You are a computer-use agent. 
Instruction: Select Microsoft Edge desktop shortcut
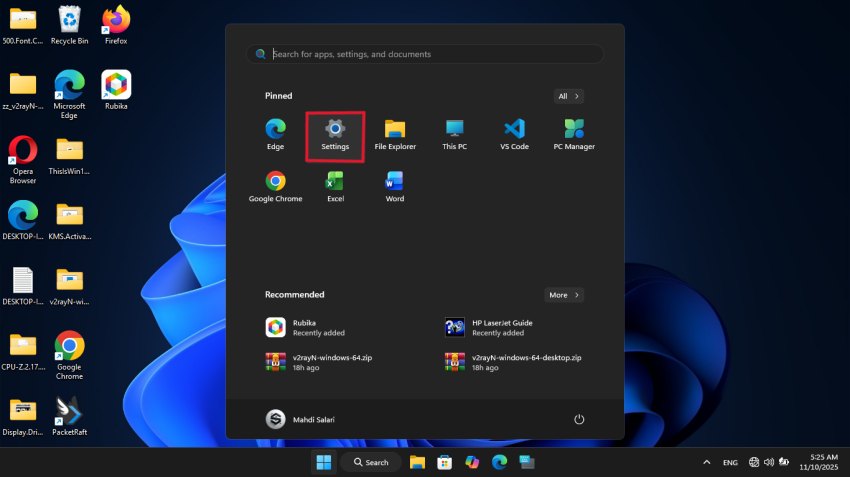tap(69, 94)
